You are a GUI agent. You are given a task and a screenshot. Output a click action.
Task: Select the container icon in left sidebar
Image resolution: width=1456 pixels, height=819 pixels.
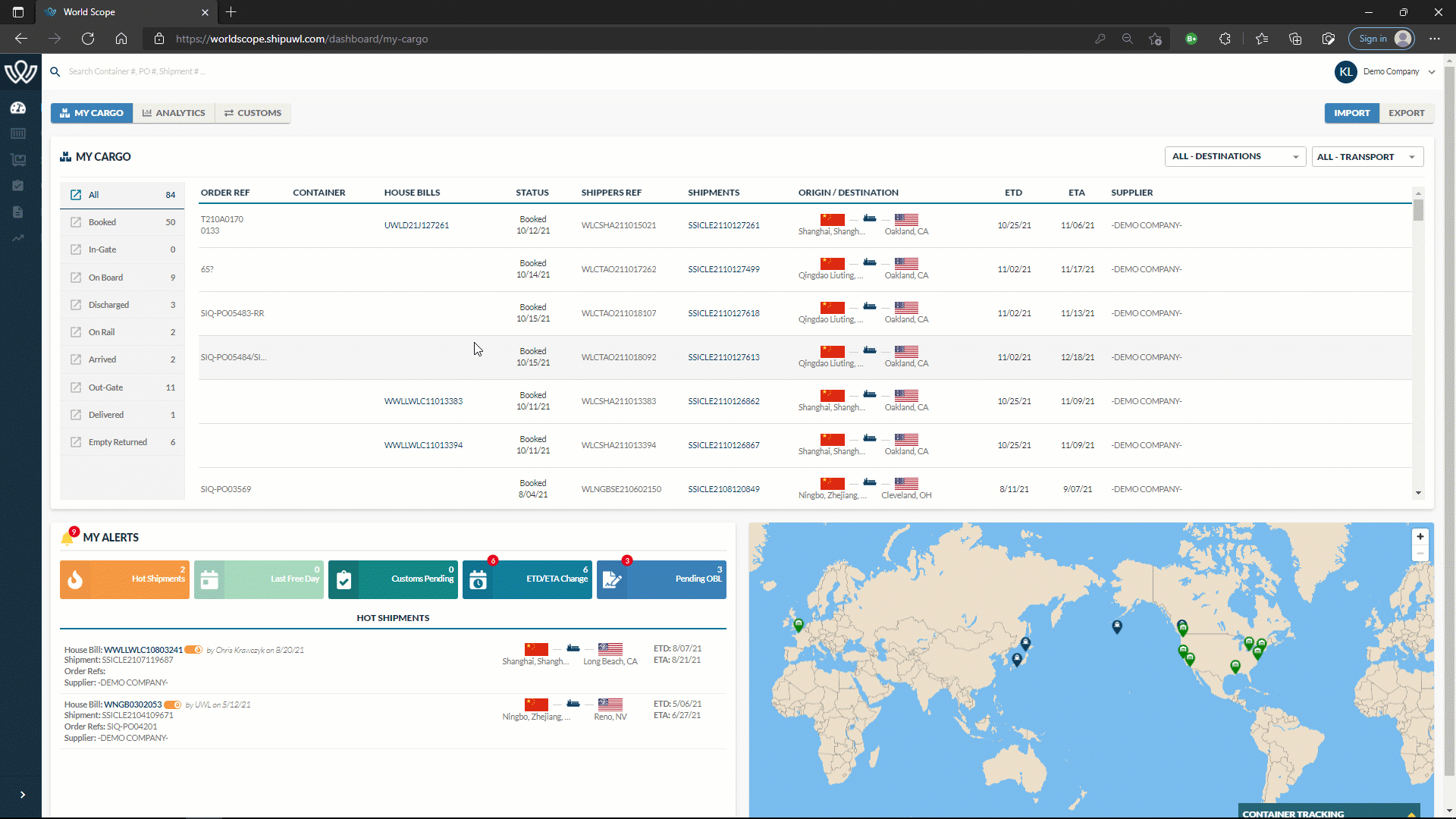[17, 133]
